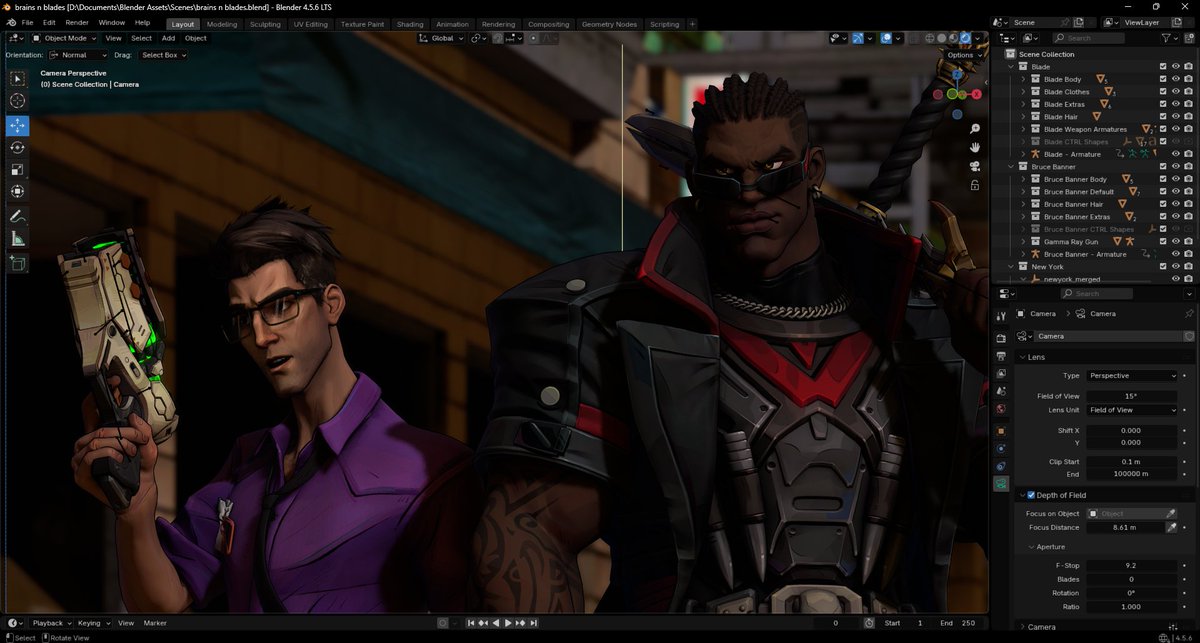1200x643 pixels.
Task: Open the viewport Add menu
Action: tap(168, 38)
